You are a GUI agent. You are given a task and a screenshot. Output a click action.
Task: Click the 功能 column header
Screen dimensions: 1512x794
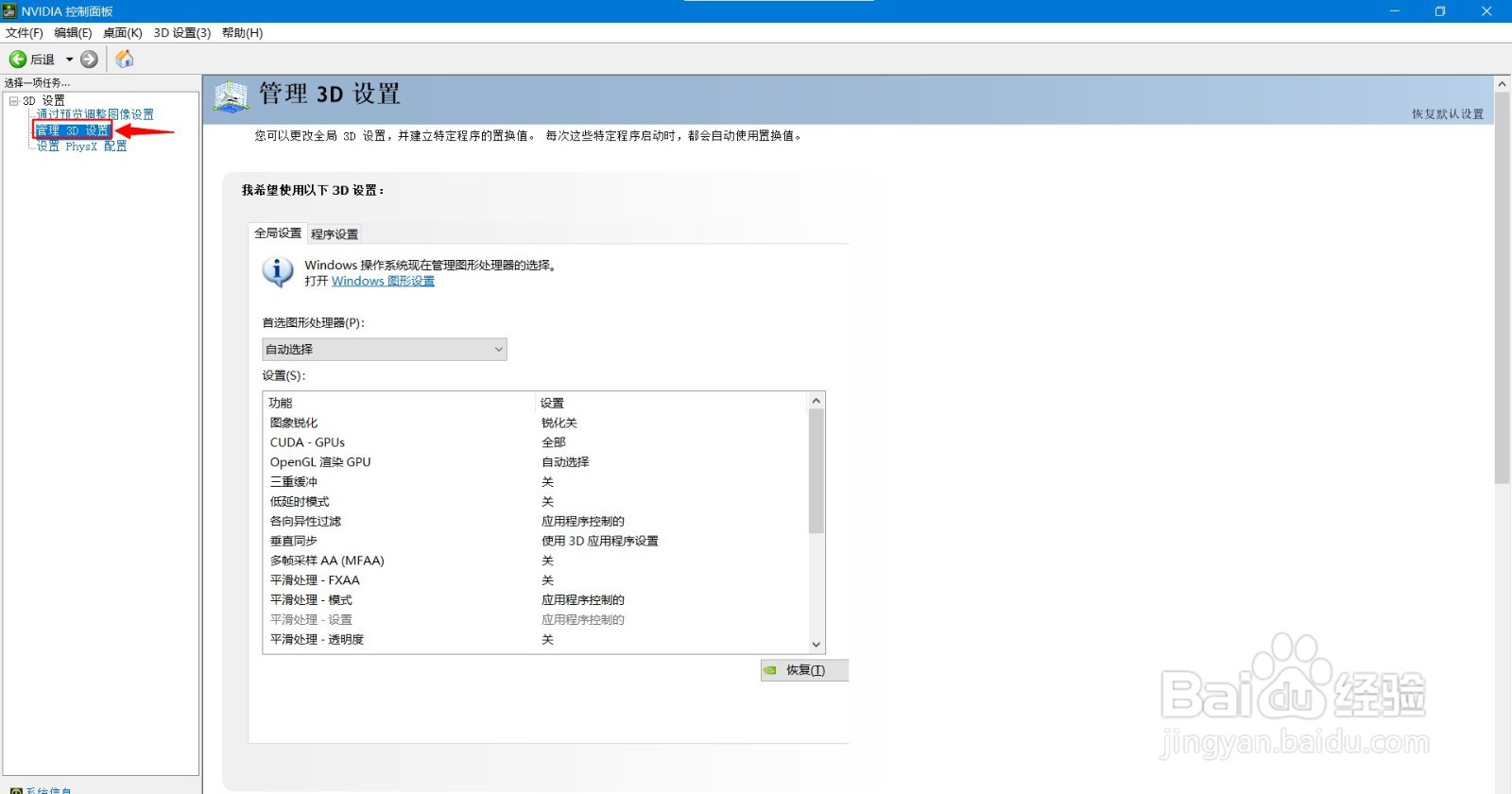click(x=281, y=404)
